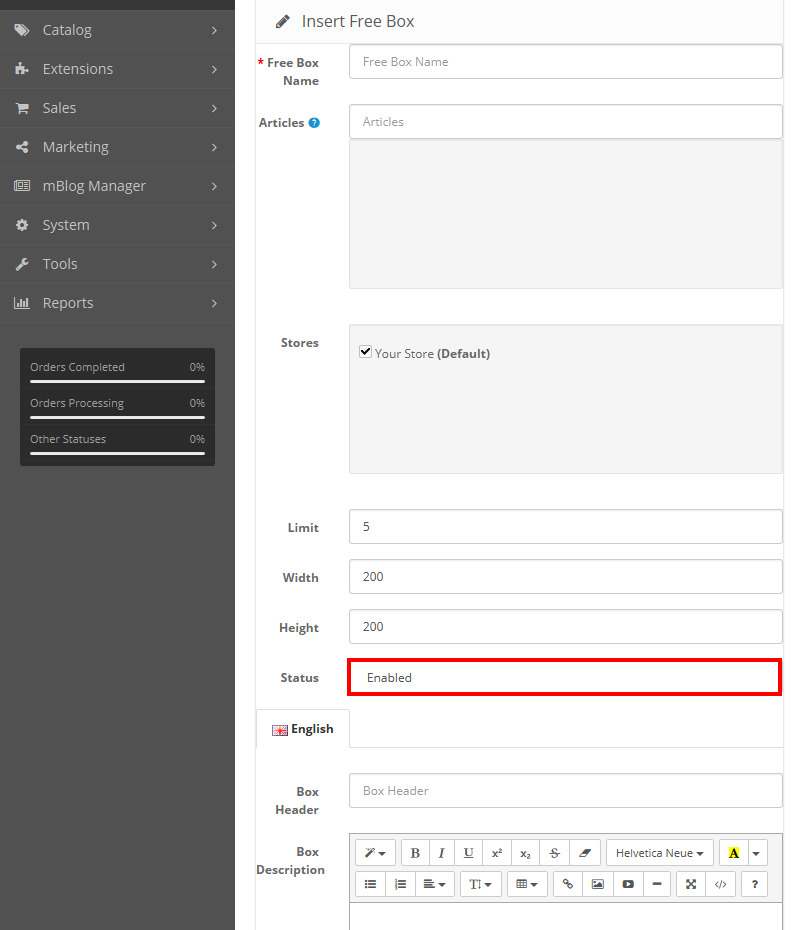Uncheck Your Store (Default) checkbox

366,352
